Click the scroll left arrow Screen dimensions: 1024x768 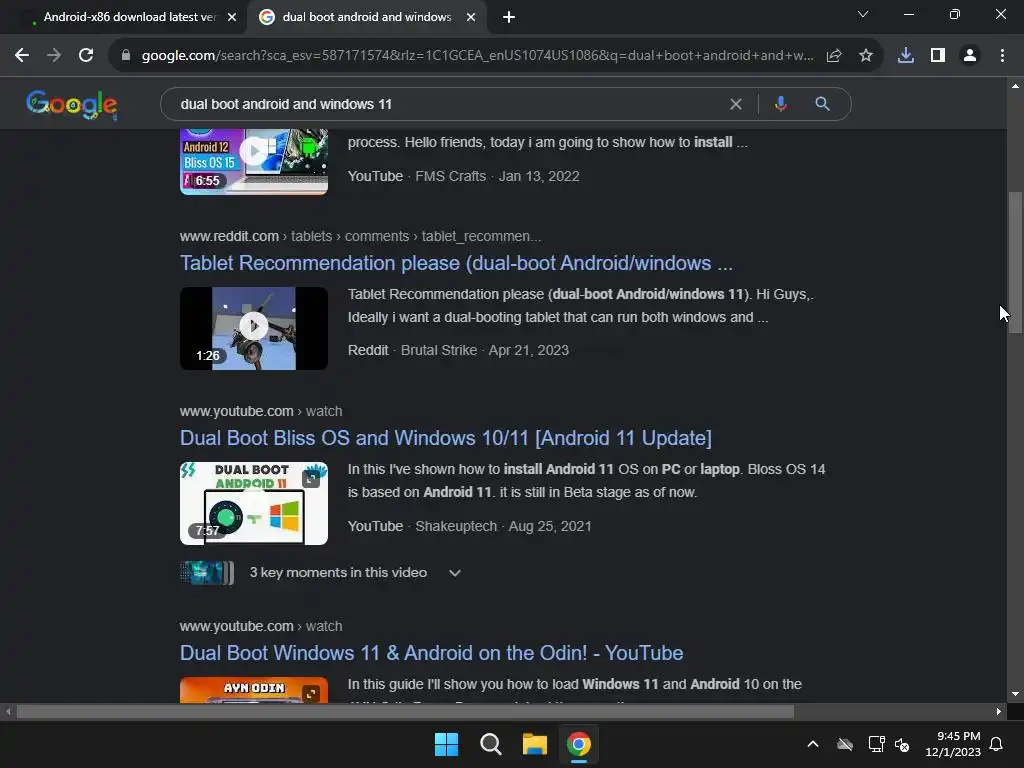point(8,712)
